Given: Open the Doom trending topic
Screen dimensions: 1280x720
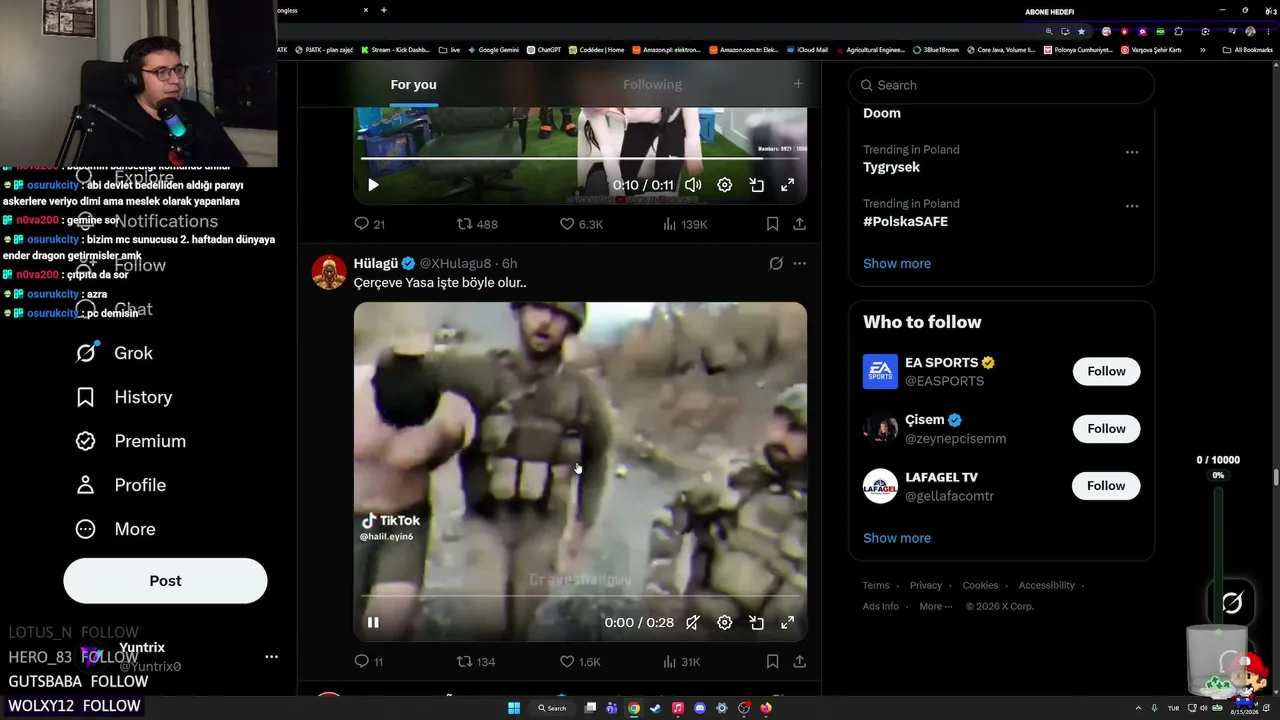Looking at the screenshot, I should pos(882,113).
